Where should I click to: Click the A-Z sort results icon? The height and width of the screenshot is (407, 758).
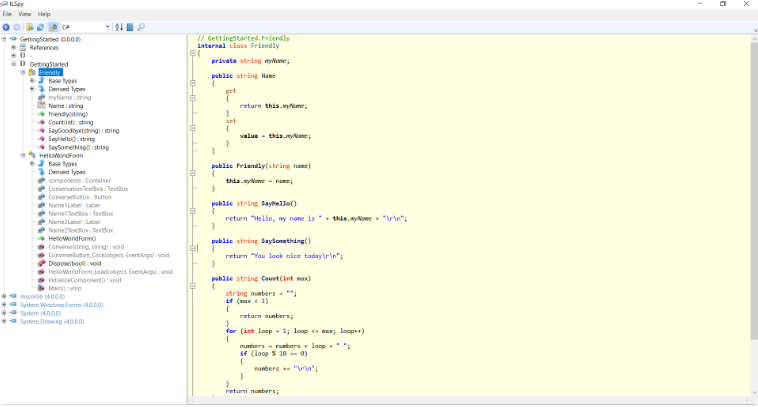[x=119, y=27]
